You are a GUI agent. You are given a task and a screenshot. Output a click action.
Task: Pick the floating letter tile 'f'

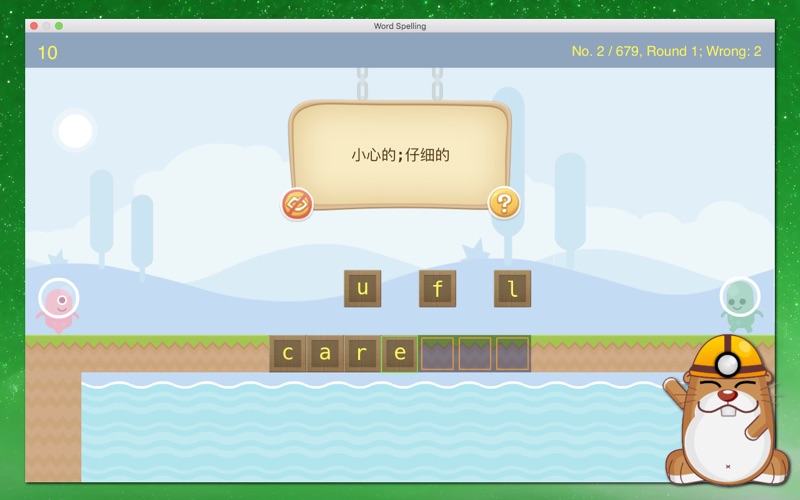437,288
